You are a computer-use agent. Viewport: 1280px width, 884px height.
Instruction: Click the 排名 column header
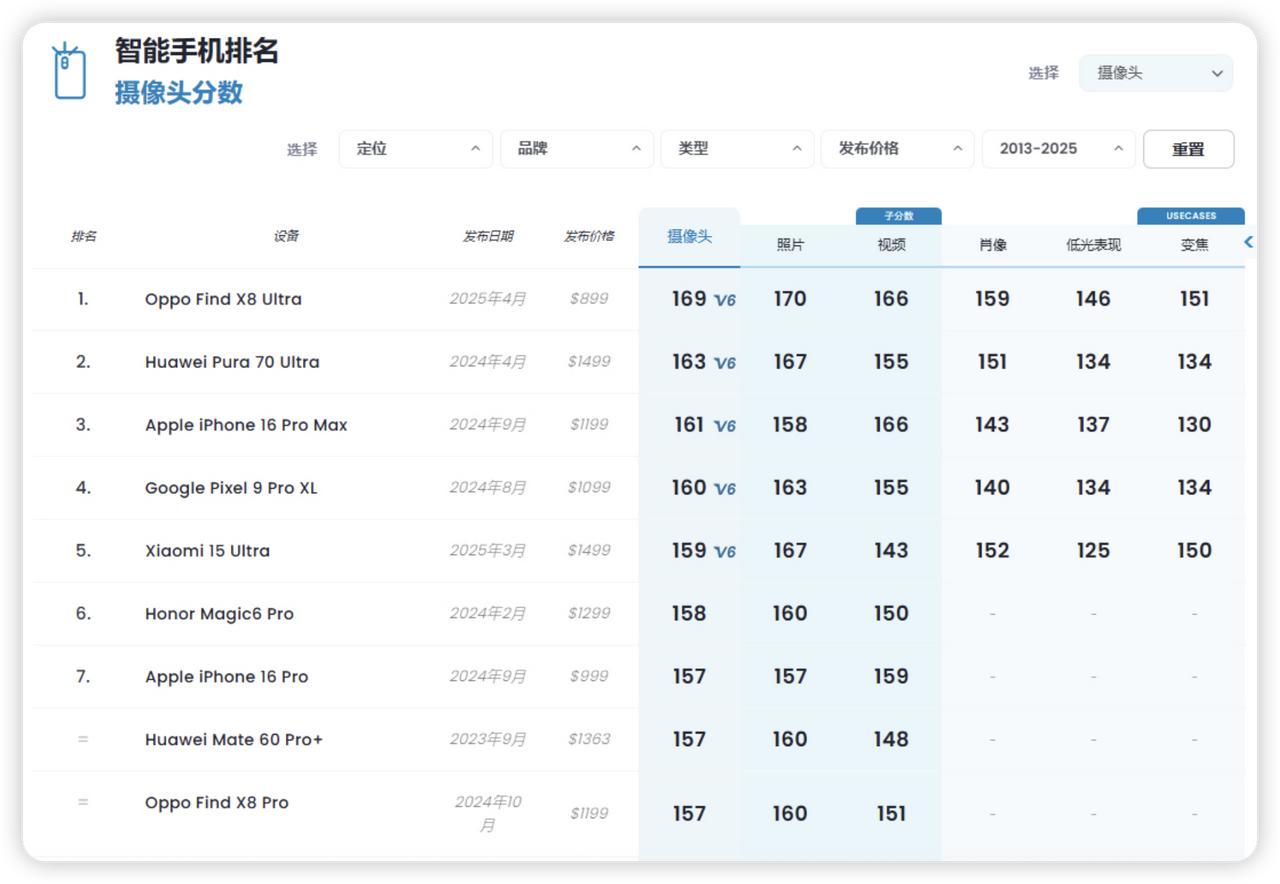click(84, 237)
